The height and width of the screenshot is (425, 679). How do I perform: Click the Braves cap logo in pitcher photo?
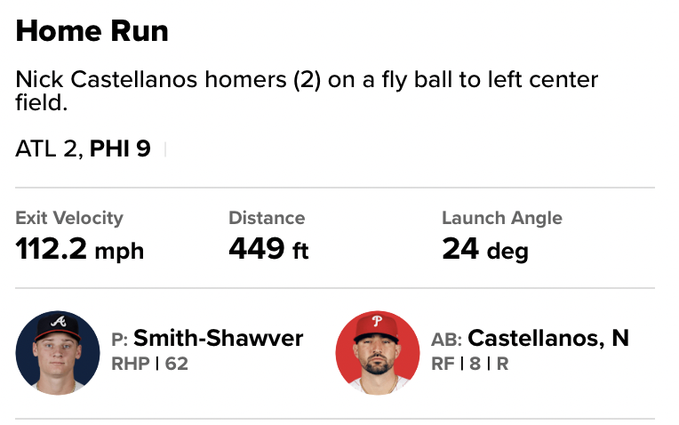tap(58, 321)
